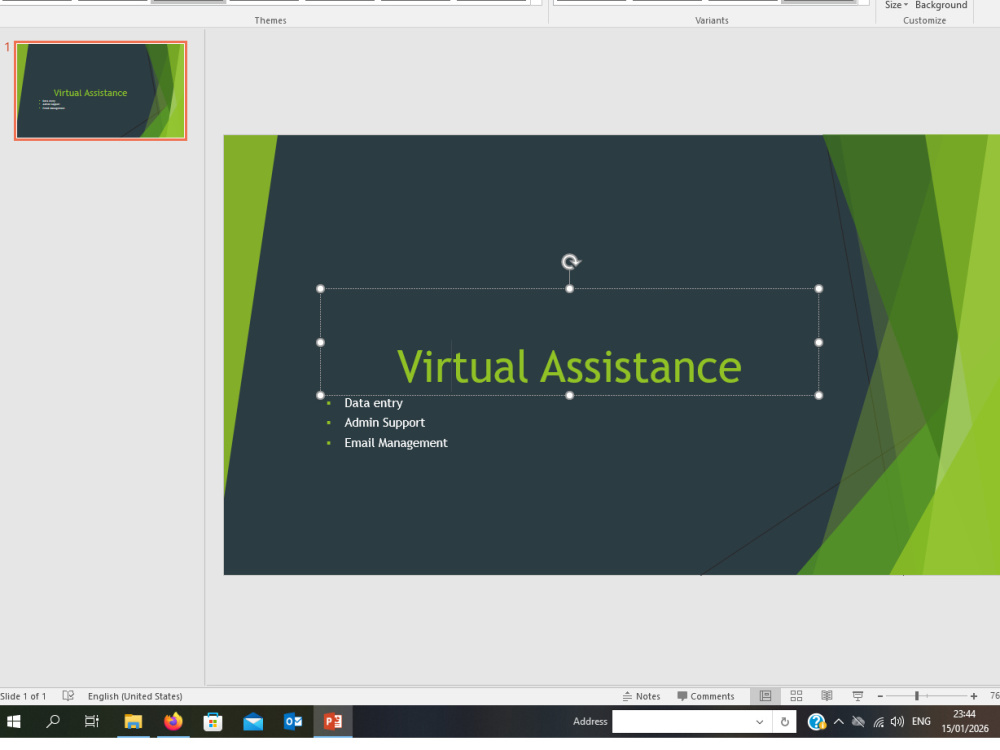
Task: Adjust the zoom slider handle
Action: pyautogui.click(x=916, y=696)
